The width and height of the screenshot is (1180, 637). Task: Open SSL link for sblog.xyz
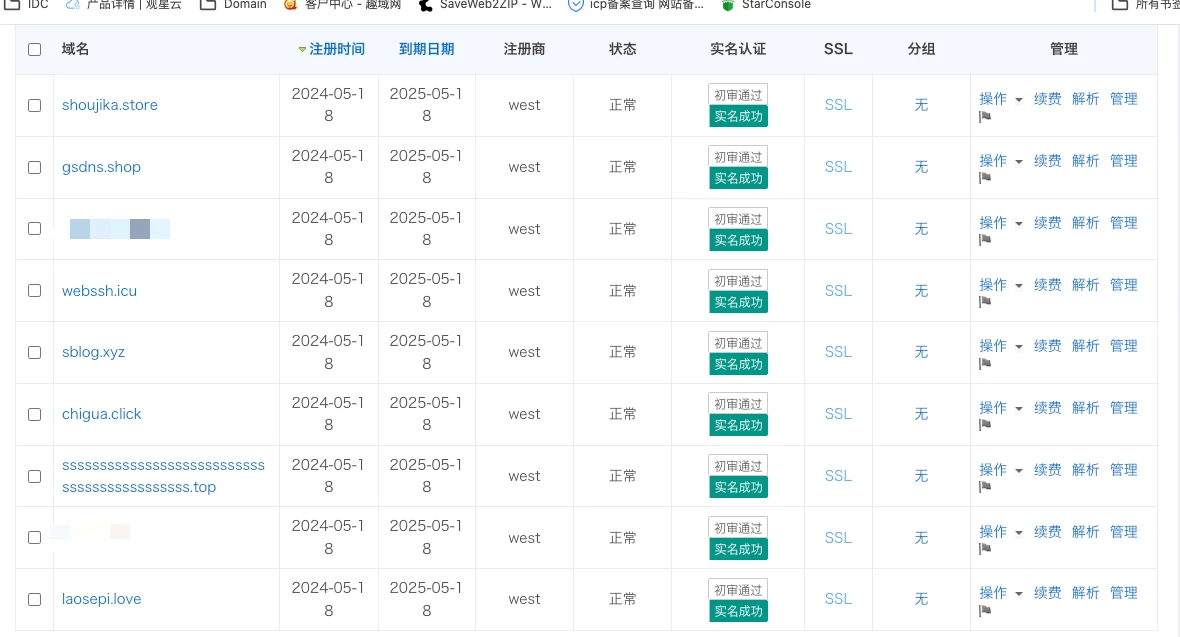pyautogui.click(x=838, y=352)
